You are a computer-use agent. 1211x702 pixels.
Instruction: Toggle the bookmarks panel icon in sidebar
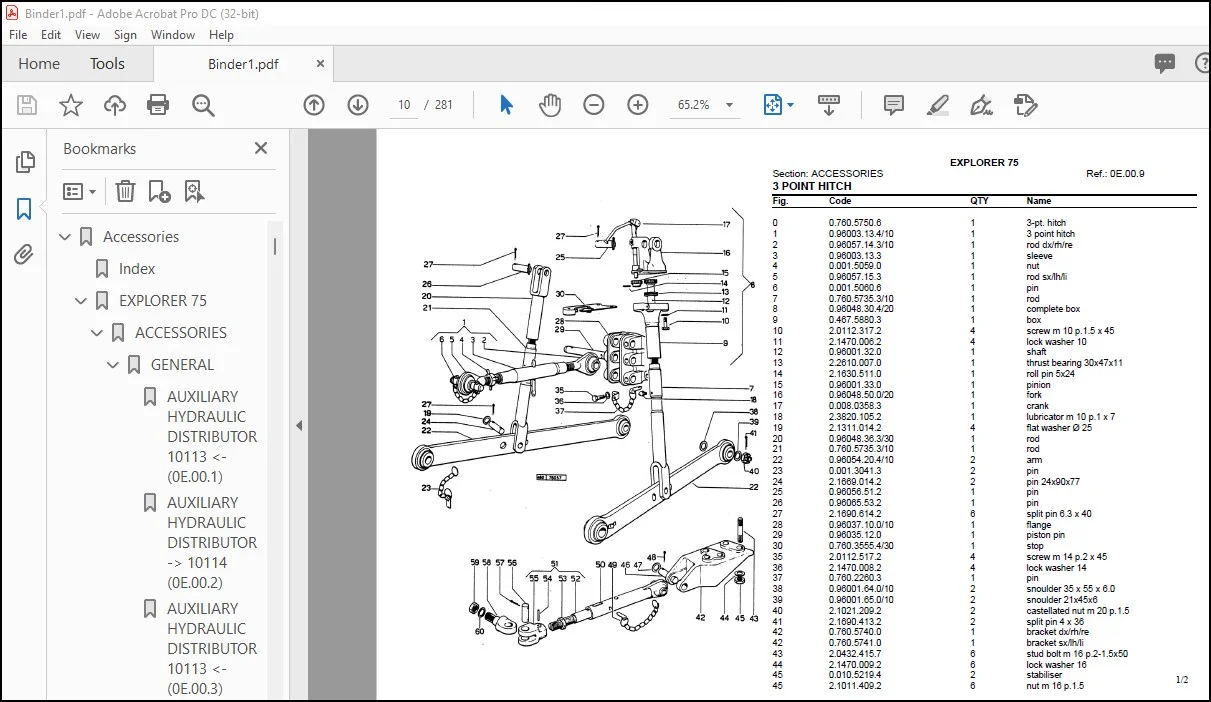tap(24, 209)
